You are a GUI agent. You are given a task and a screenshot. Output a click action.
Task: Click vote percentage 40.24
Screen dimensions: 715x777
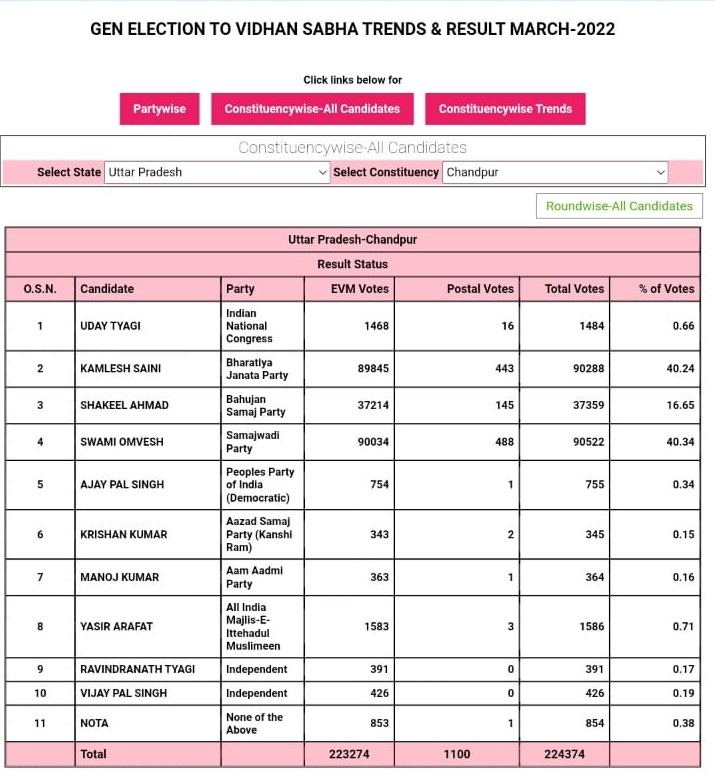tap(680, 369)
